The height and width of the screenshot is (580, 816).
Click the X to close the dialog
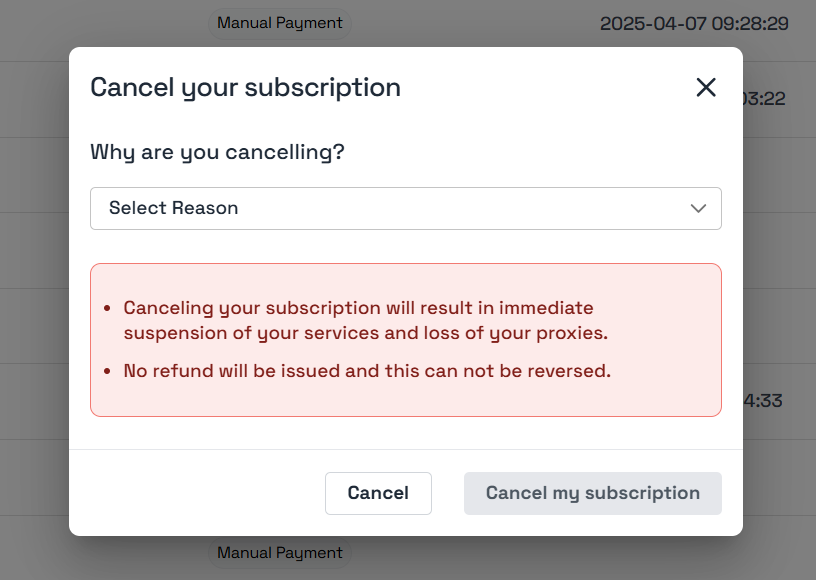(706, 87)
